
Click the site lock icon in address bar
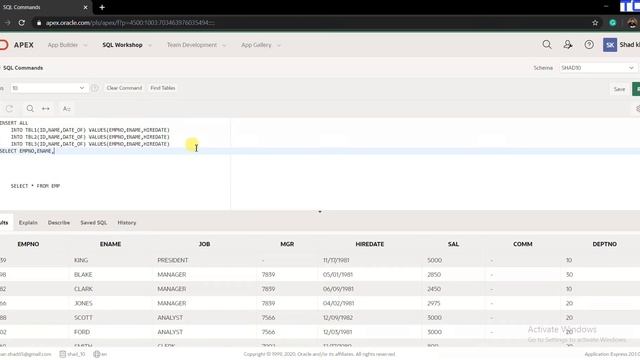[39, 23]
